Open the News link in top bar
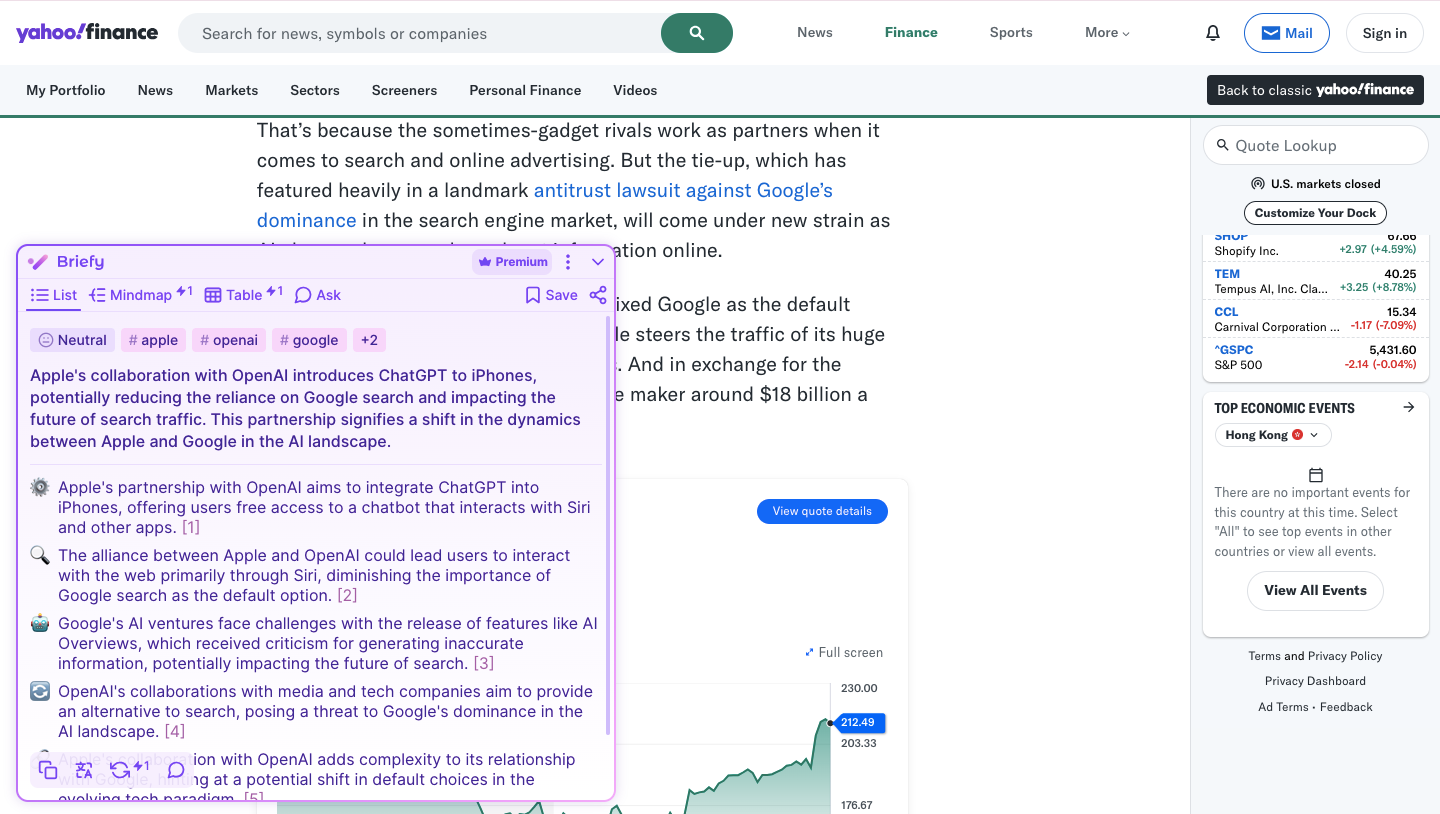The height and width of the screenshot is (814, 1440). 815,32
